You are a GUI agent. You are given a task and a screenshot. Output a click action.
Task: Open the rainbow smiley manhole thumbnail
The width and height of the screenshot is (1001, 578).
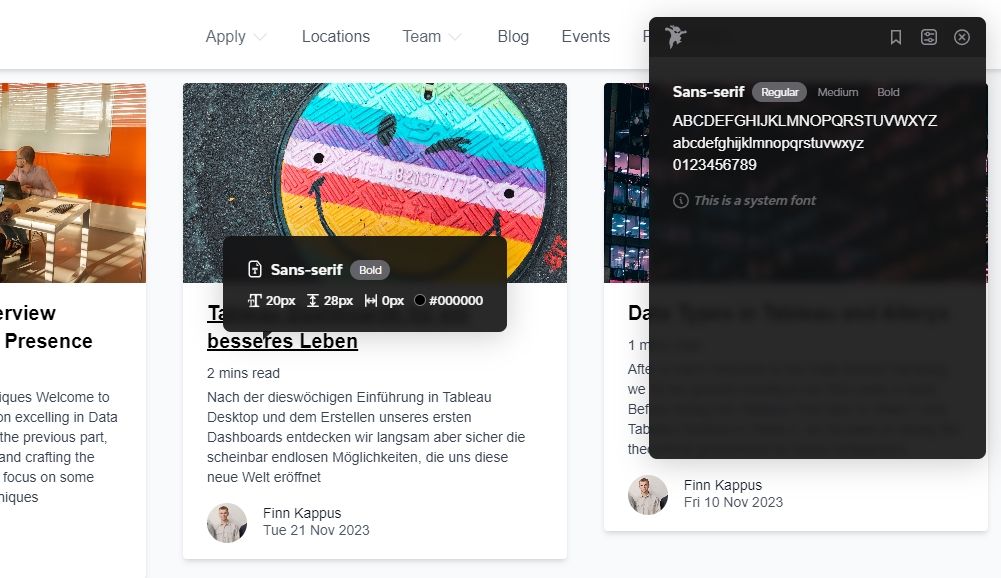(x=375, y=183)
